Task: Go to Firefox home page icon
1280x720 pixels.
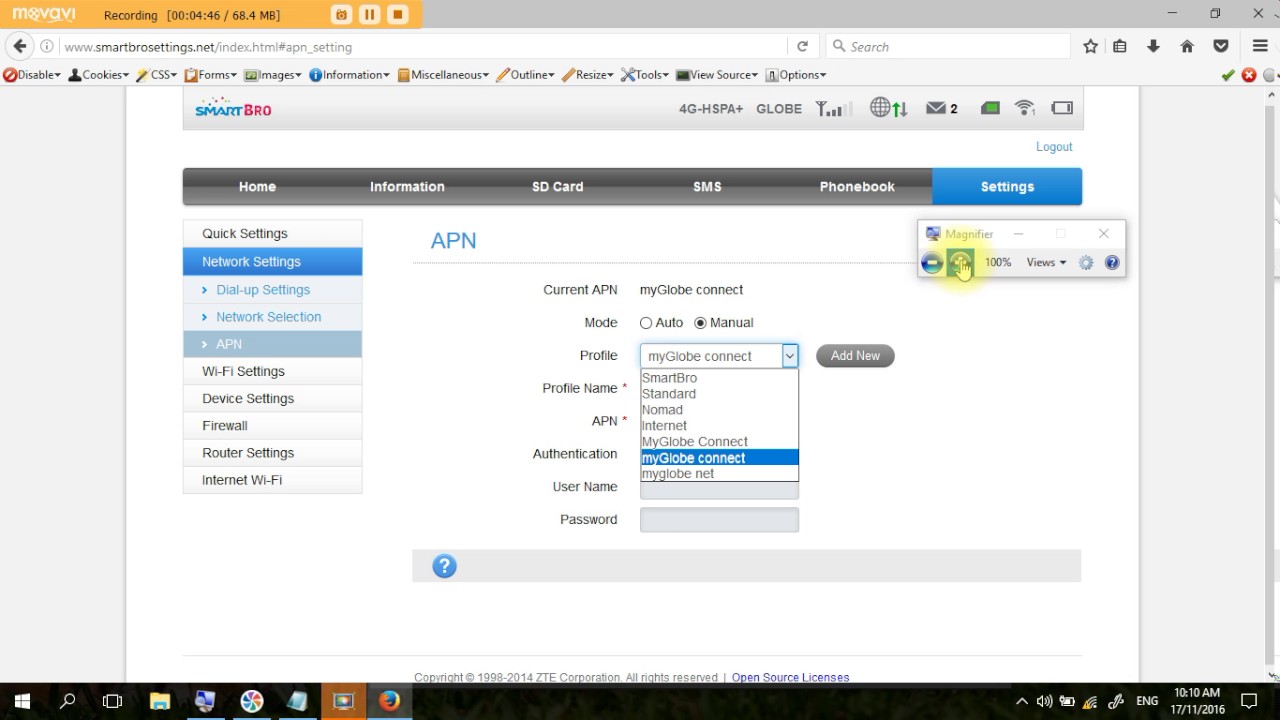Action: coord(1187,46)
